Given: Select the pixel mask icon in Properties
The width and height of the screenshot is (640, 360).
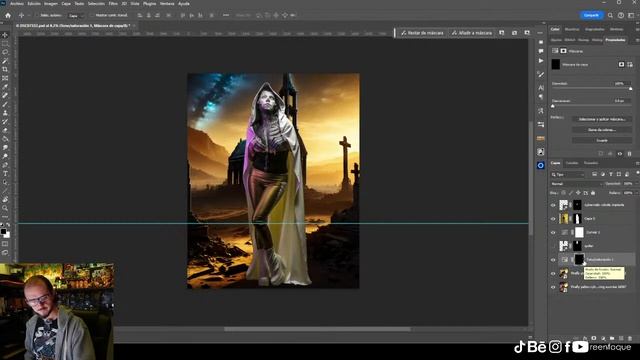Looking at the screenshot, I should click(x=621, y=64).
